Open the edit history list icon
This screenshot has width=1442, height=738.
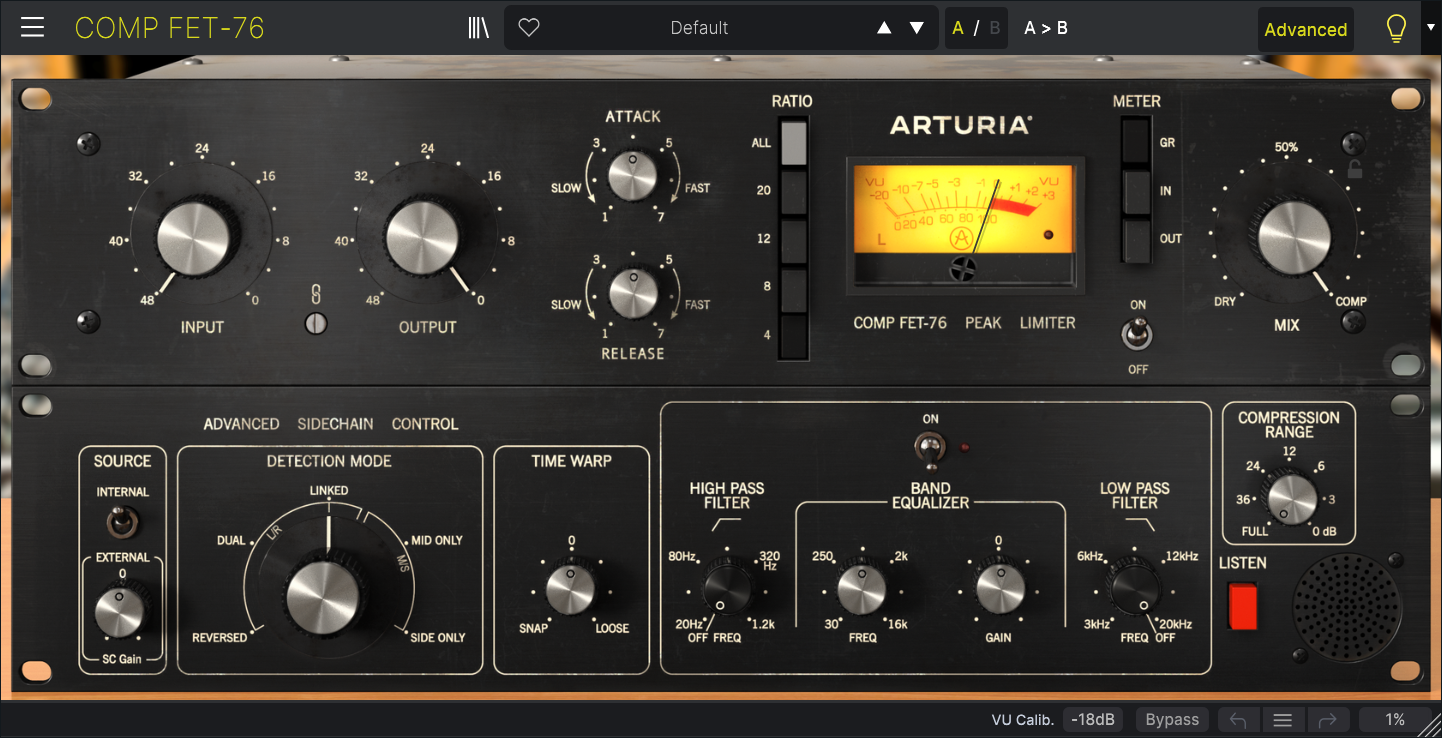tap(1283, 720)
